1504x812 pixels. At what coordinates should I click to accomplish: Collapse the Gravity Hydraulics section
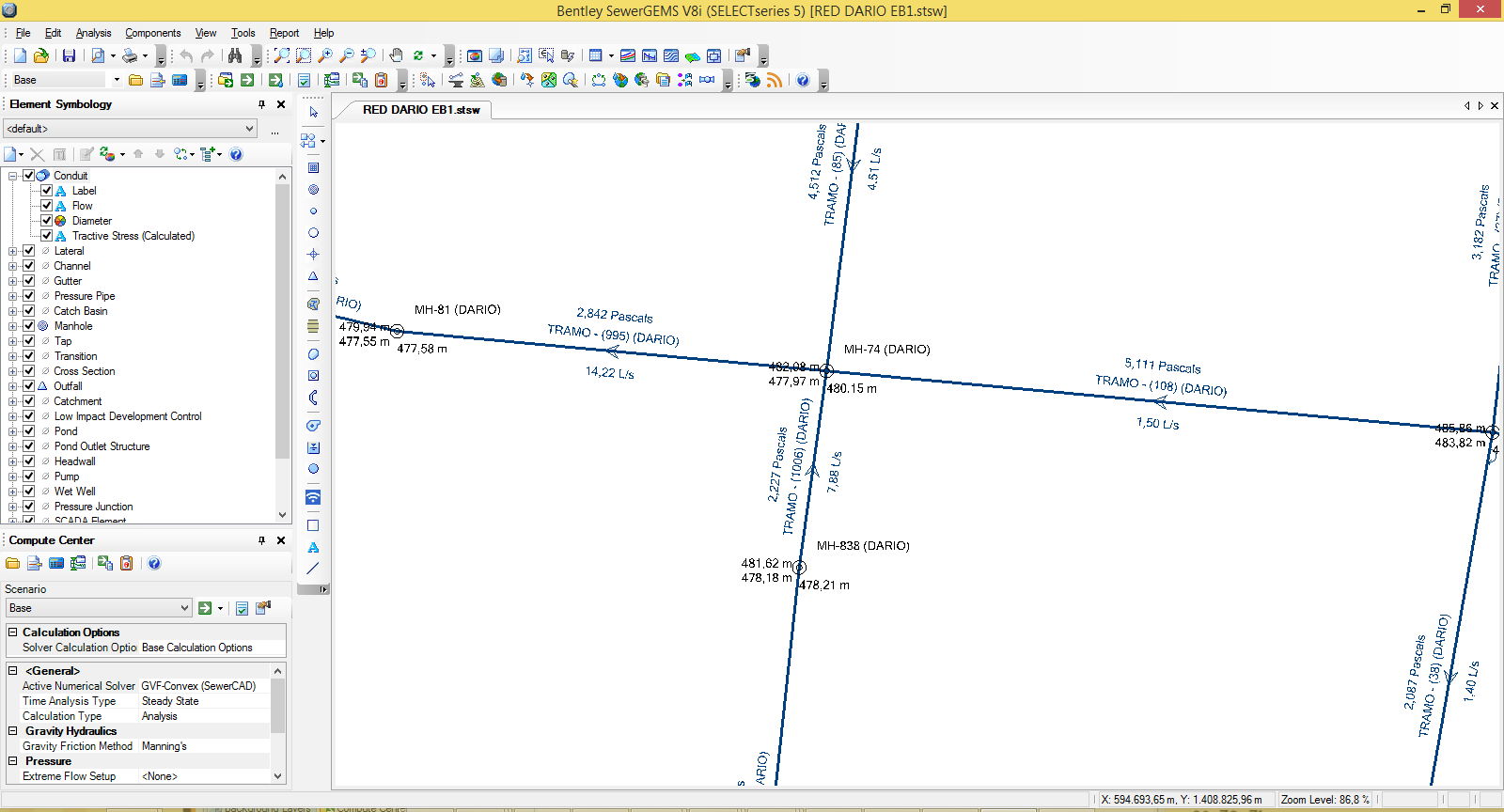13,731
